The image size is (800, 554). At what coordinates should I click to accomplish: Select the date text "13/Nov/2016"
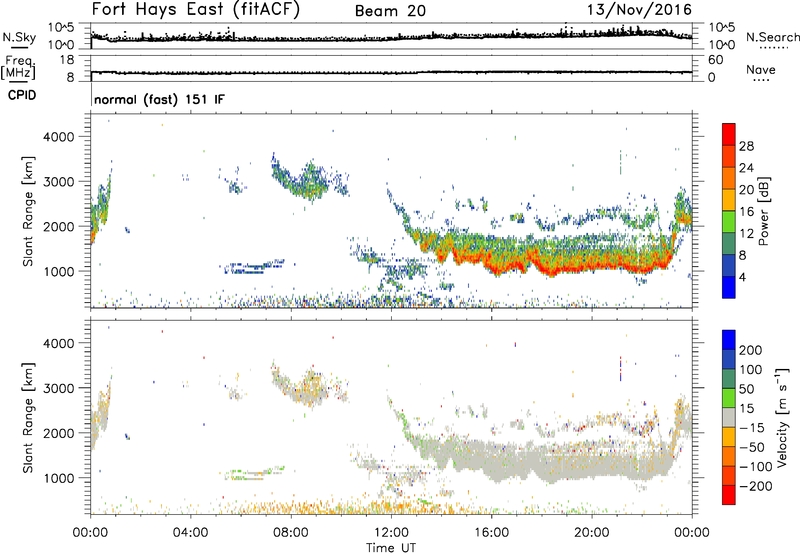point(639,10)
